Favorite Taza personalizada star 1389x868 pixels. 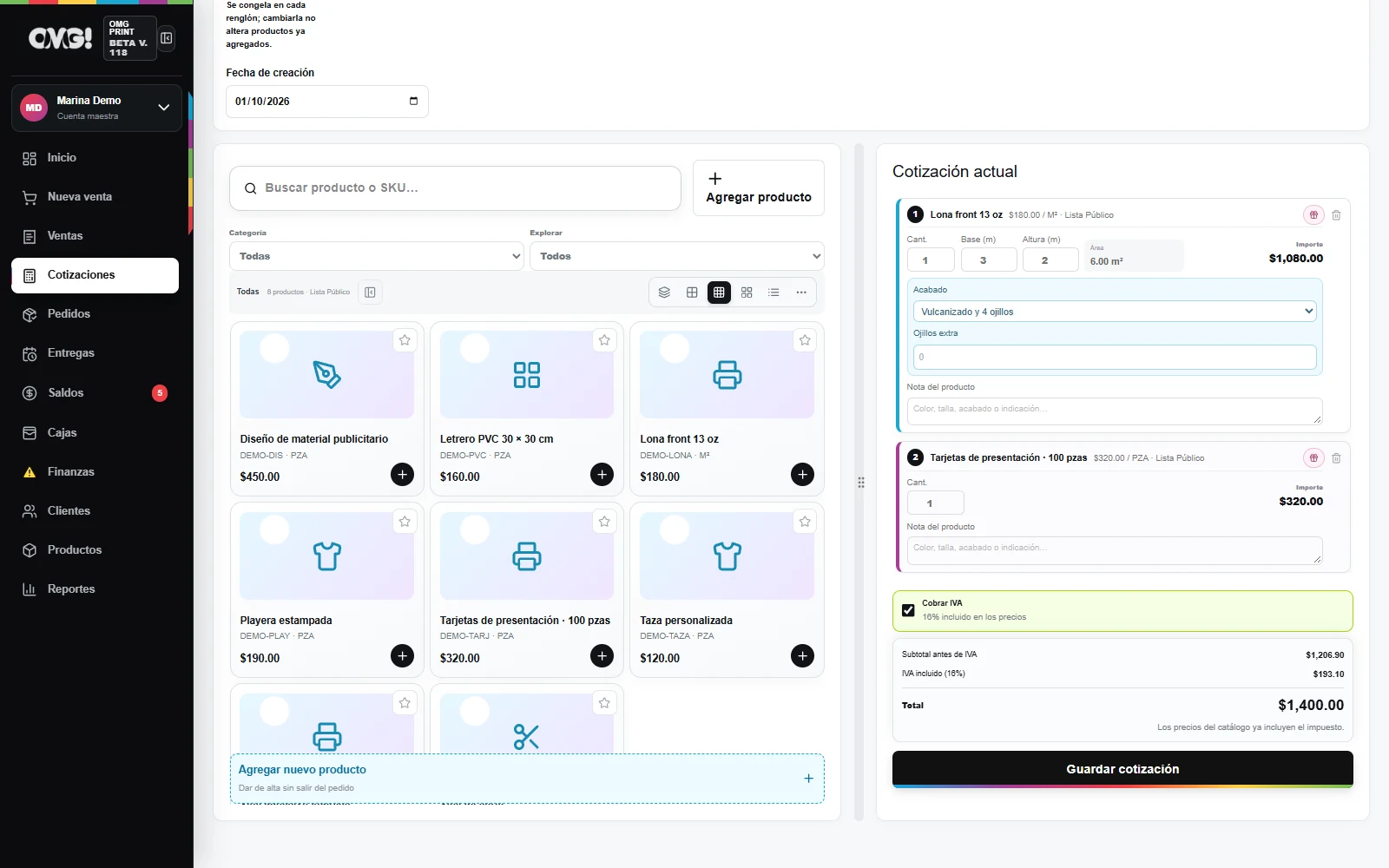(x=805, y=522)
